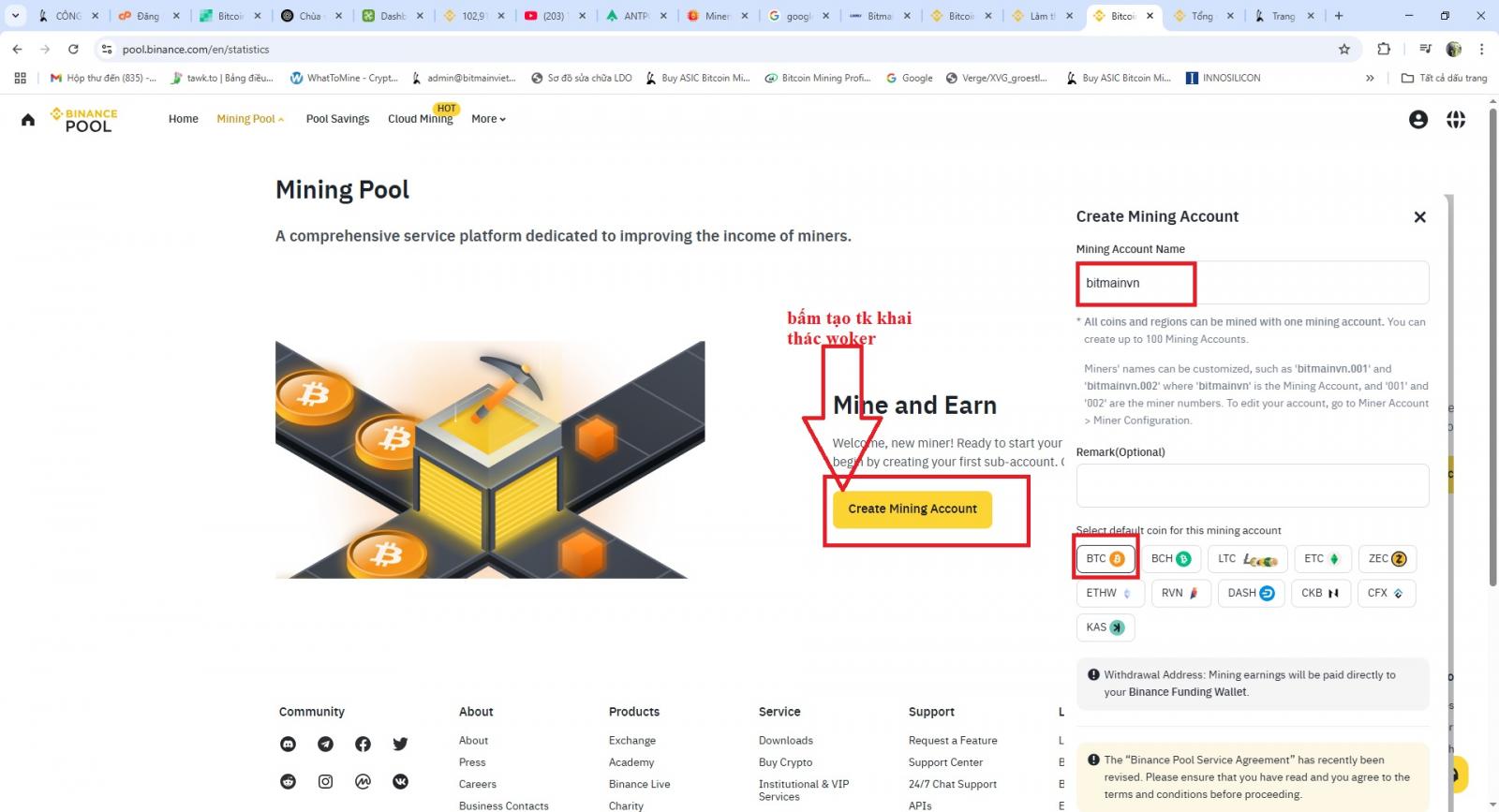
Task: Open the Careers link
Action: (x=478, y=784)
